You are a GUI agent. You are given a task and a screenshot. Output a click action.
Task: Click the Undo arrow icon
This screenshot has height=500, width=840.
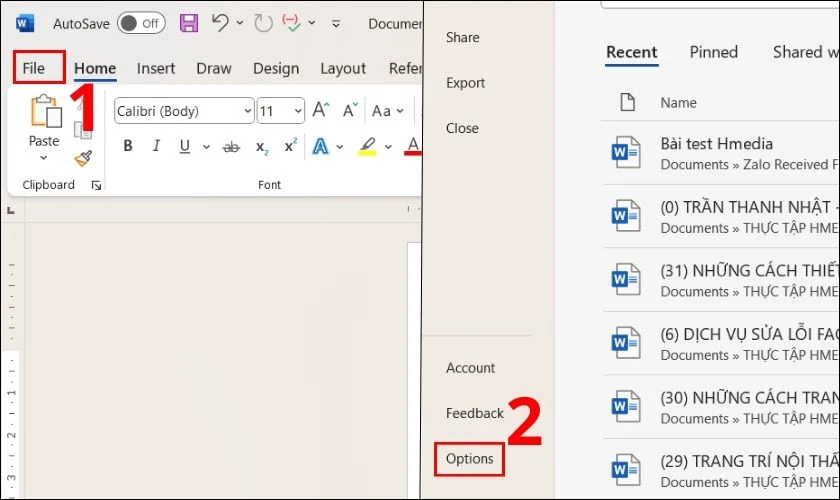pos(220,23)
